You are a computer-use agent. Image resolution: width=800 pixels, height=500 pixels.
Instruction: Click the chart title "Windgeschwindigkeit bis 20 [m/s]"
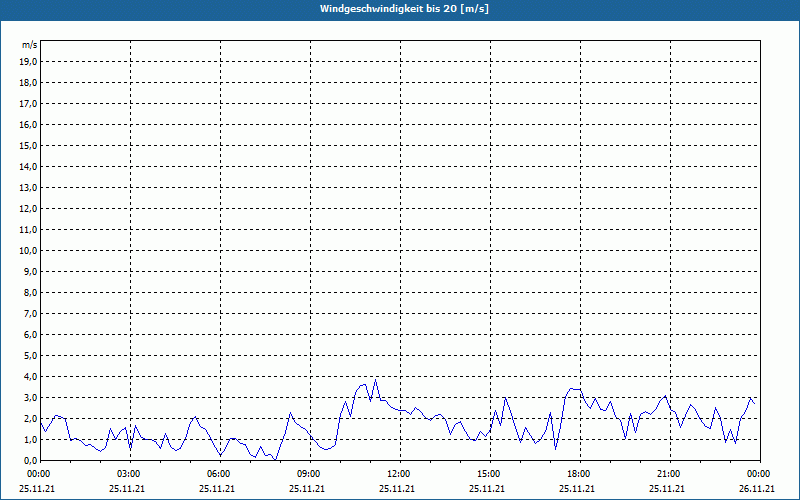point(404,9)
